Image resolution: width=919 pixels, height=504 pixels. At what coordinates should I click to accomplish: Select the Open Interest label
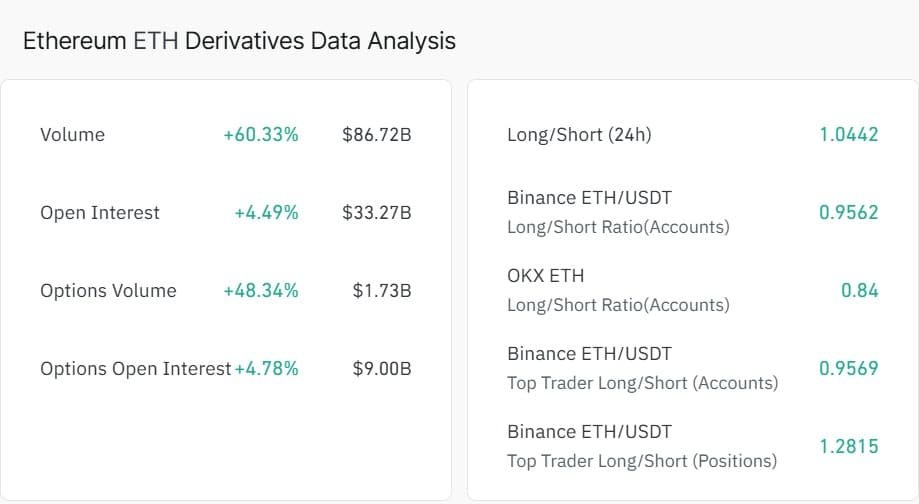click(100, 213)
